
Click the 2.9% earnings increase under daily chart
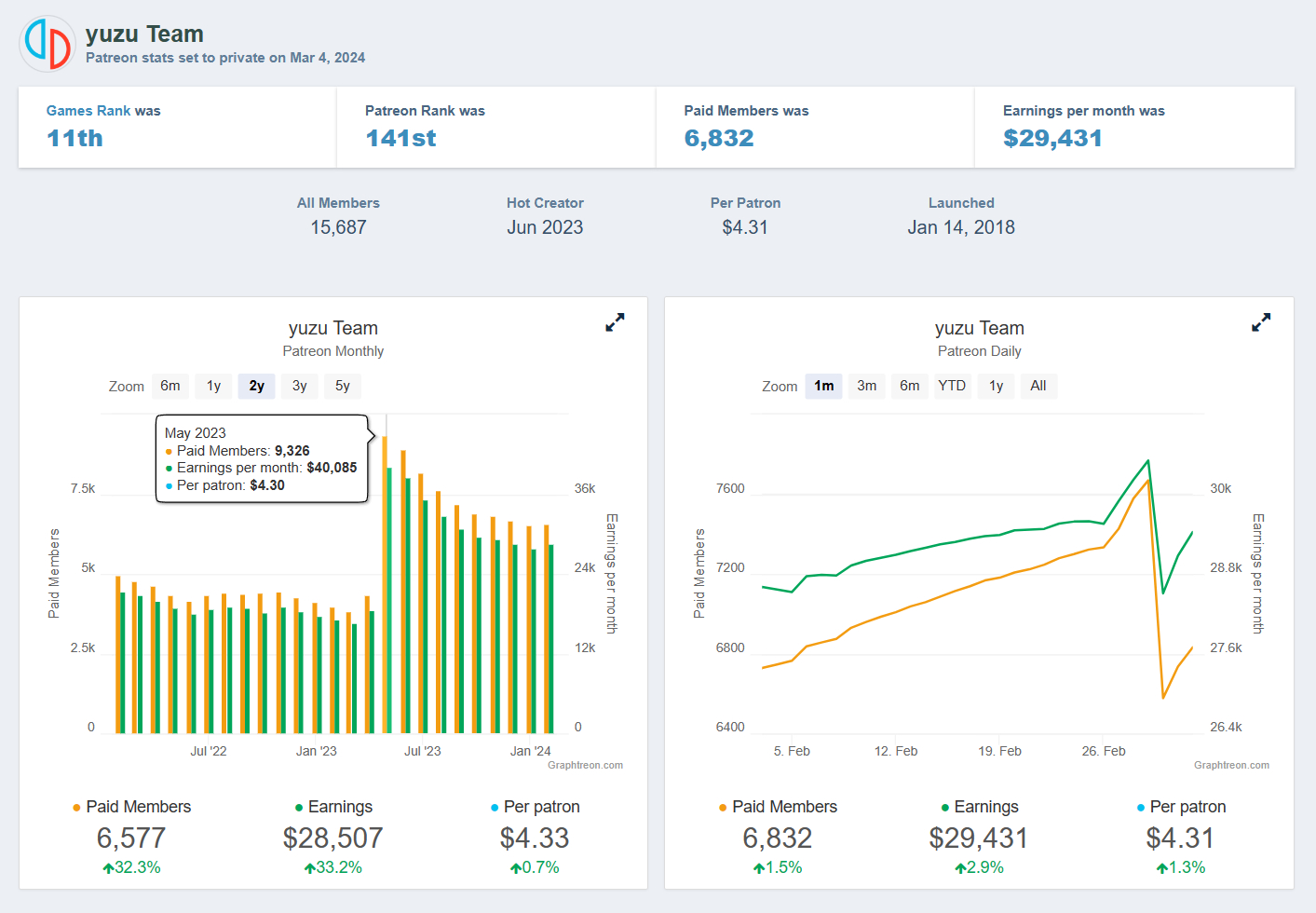979,867
